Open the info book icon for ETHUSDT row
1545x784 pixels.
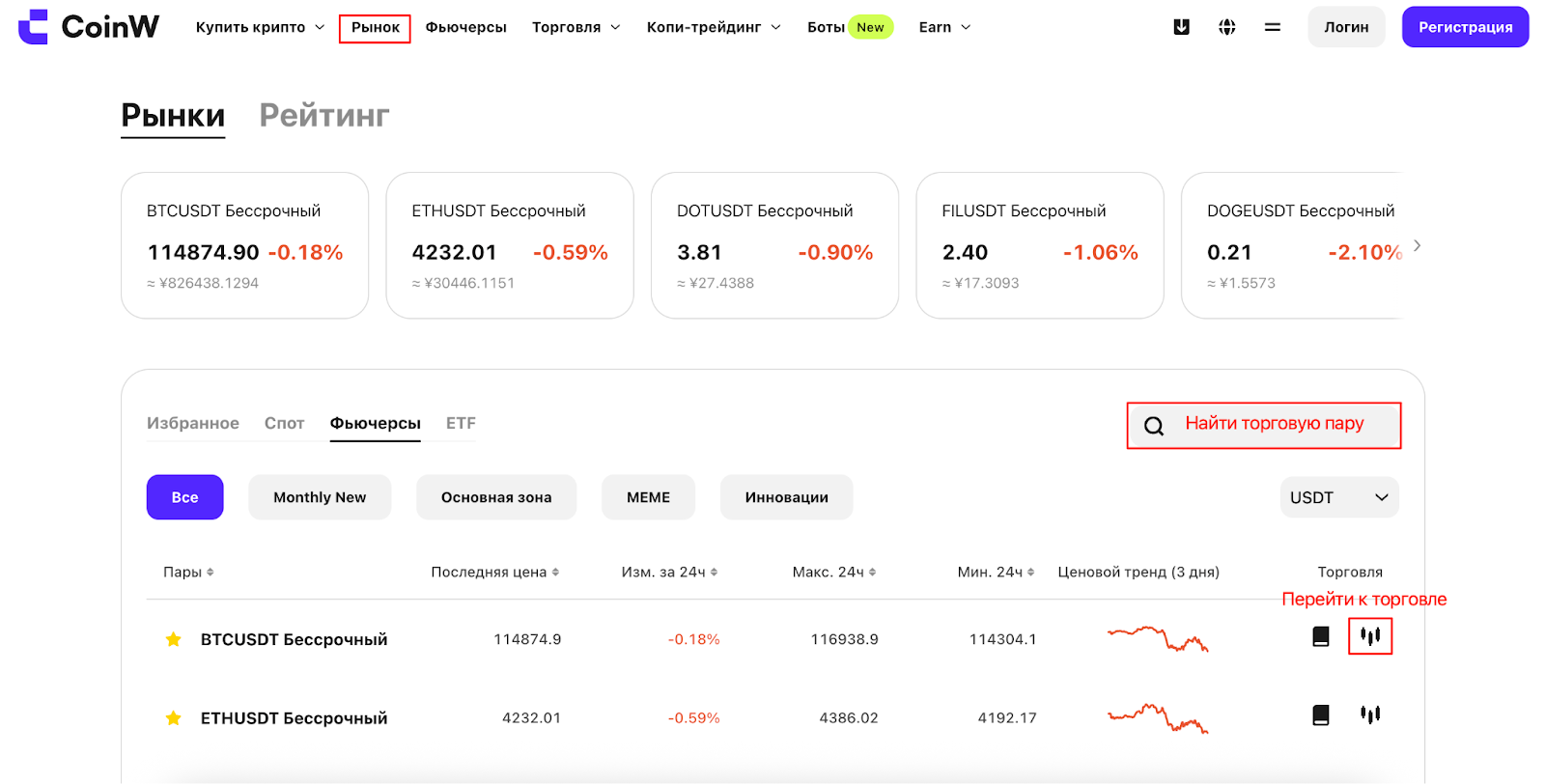point(1321,714)
